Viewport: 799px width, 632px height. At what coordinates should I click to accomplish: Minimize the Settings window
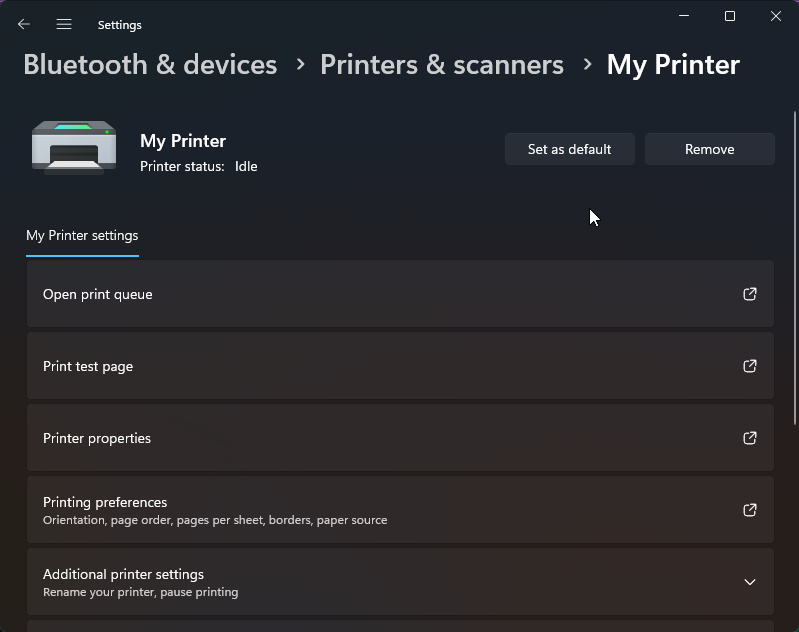[x=684, y=16]
